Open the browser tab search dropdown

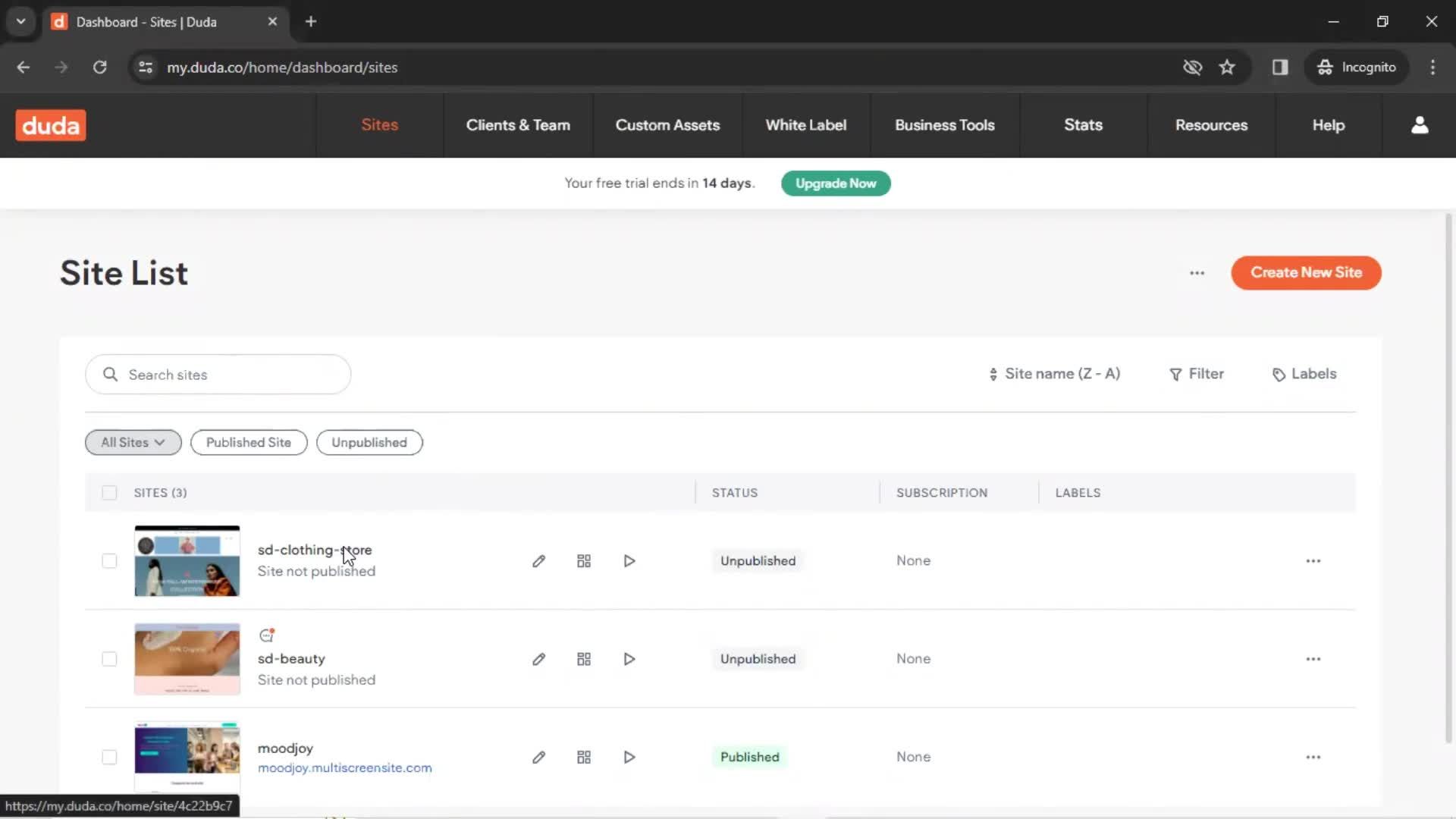pos(21,21)
